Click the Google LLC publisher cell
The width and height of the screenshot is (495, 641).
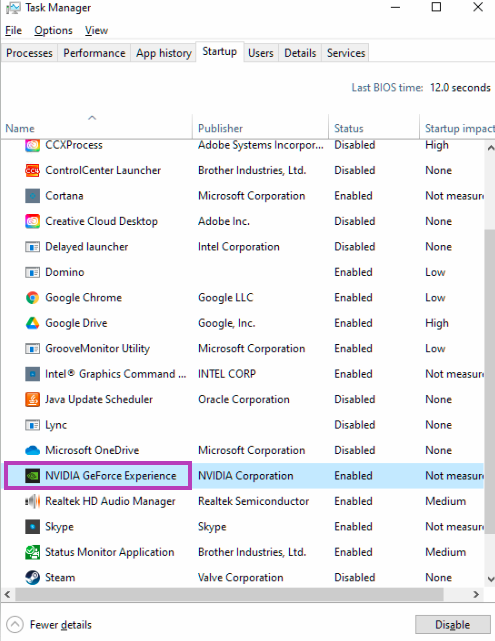point(226,298)
